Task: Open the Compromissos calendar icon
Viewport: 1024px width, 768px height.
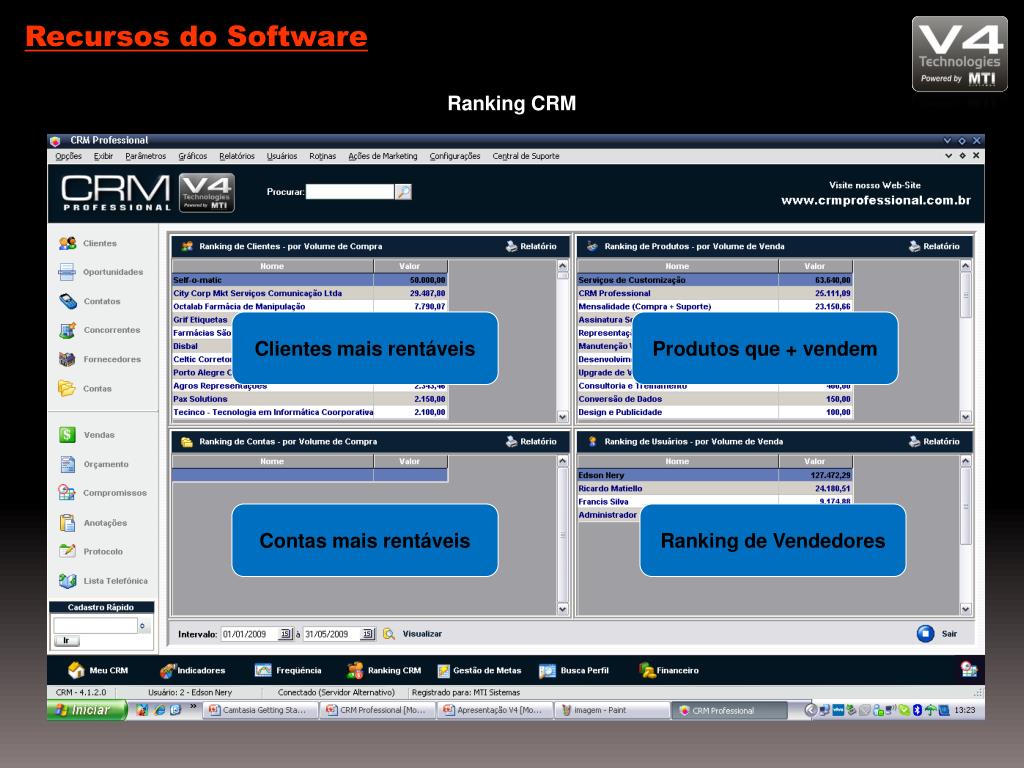Action: [x=67, y=492]
